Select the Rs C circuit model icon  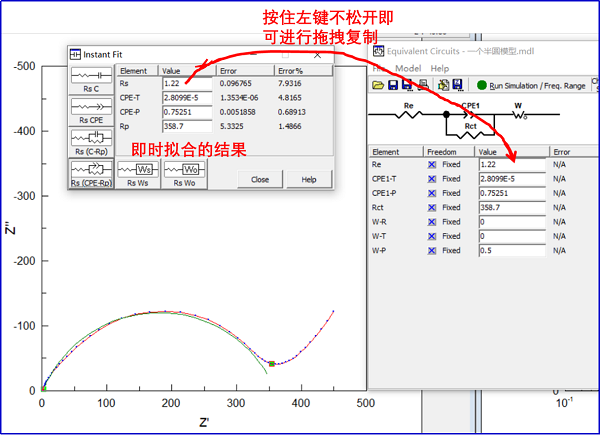coord(91,79)
